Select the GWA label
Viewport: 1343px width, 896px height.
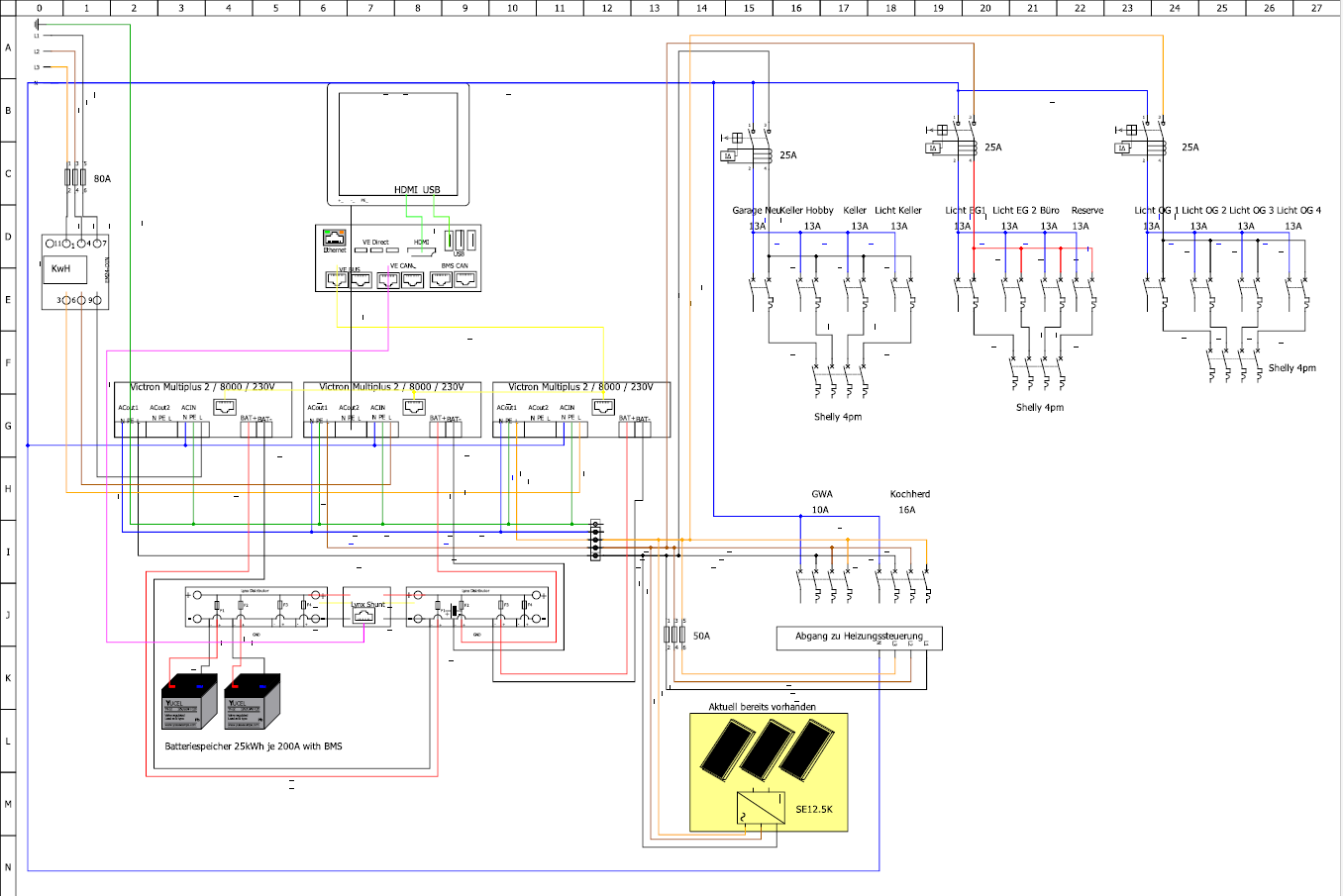(822, 494)
